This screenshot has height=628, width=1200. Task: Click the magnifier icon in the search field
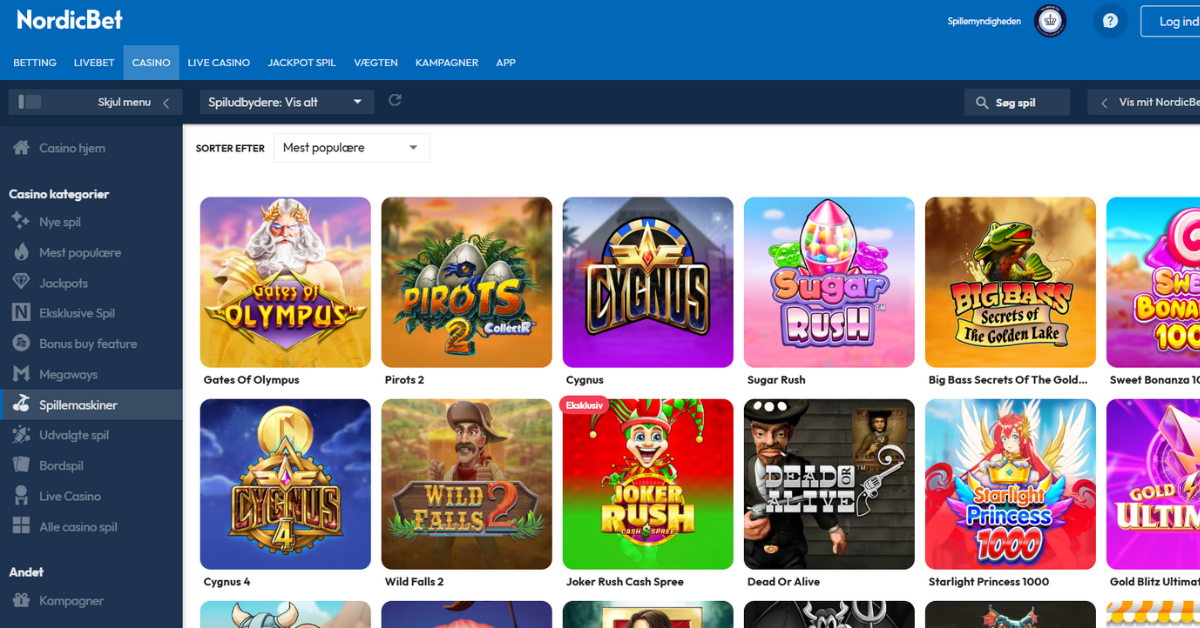[982, 102]
